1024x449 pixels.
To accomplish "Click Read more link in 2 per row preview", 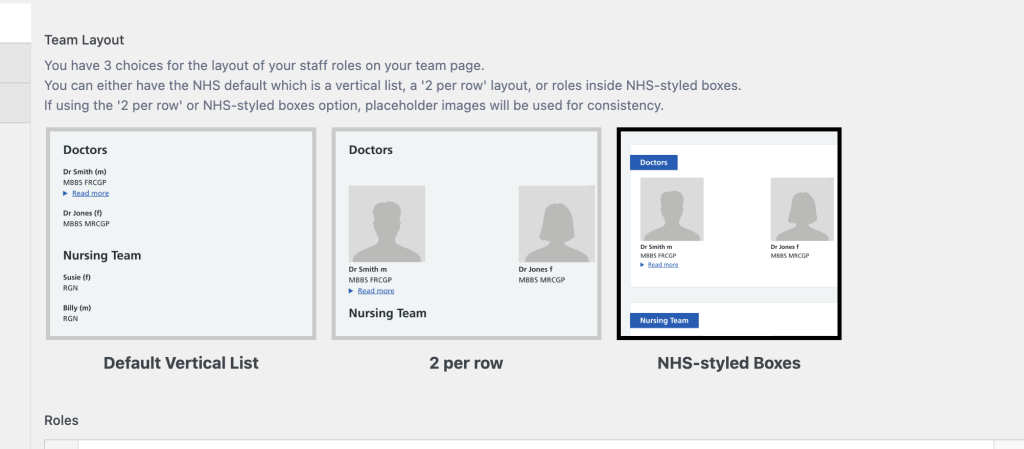I will (376, 290).
